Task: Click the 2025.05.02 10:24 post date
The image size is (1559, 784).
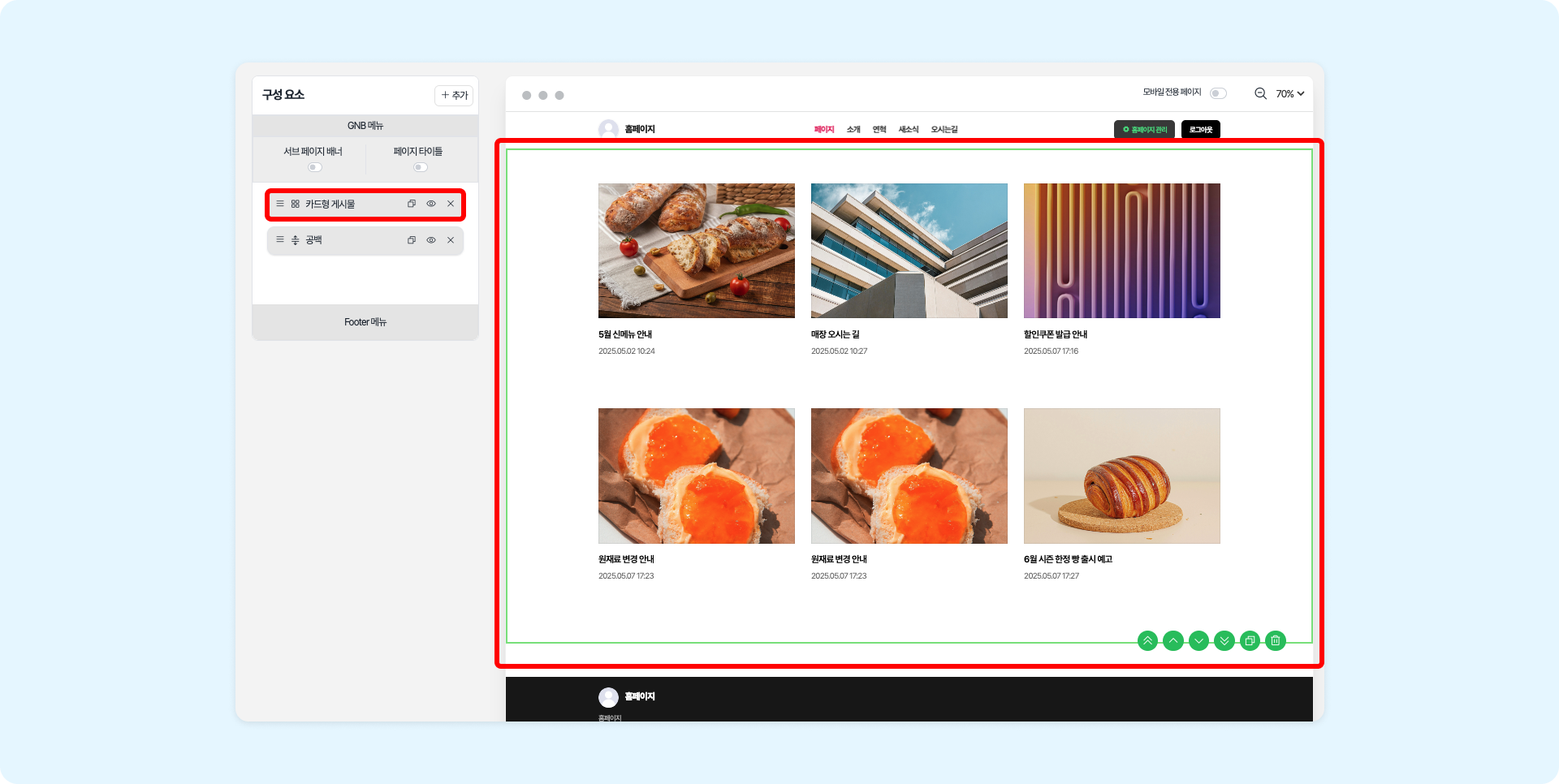Action: (627, 351)
